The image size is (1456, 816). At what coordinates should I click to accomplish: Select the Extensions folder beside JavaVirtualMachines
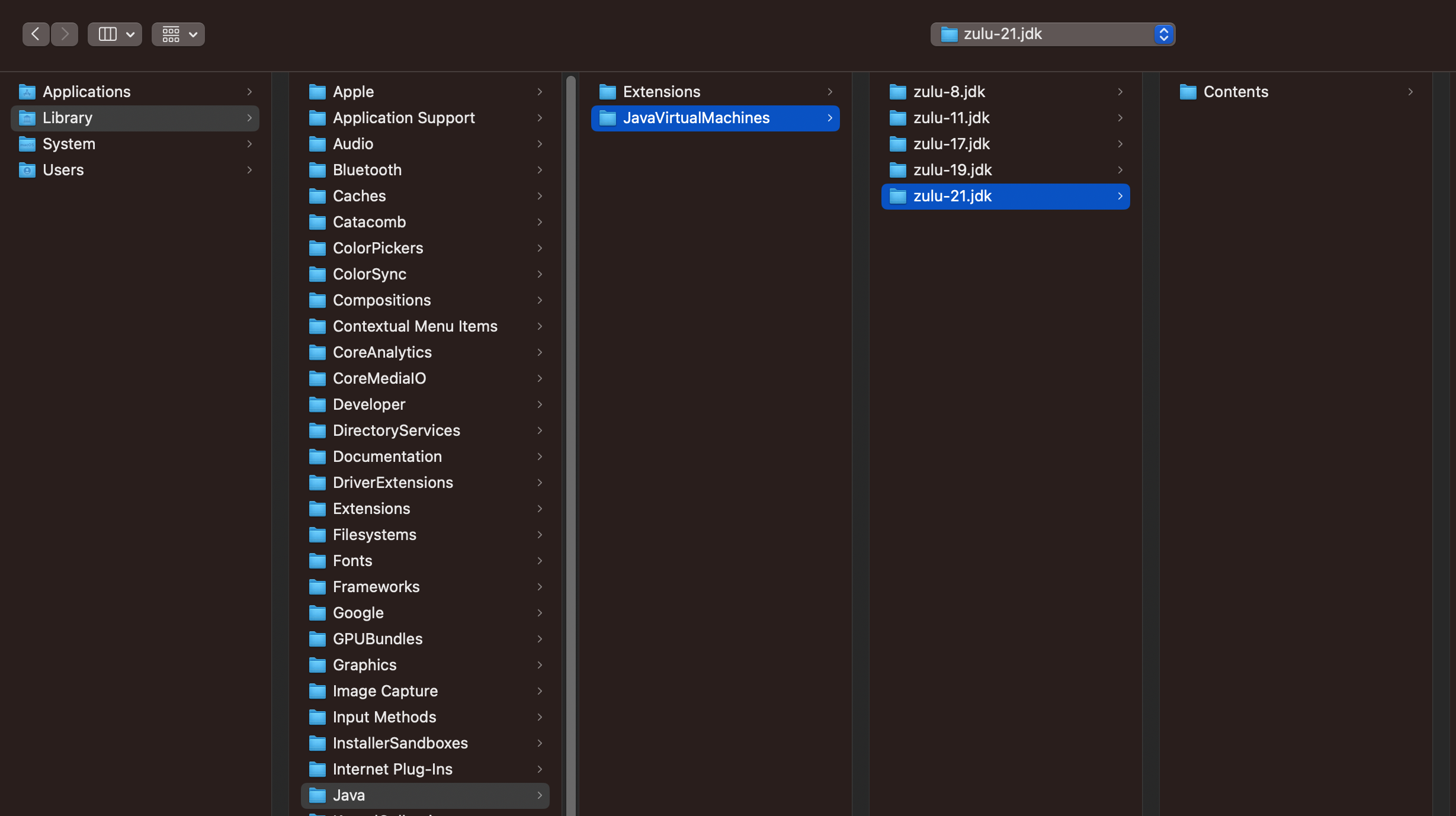pos(661,92)
